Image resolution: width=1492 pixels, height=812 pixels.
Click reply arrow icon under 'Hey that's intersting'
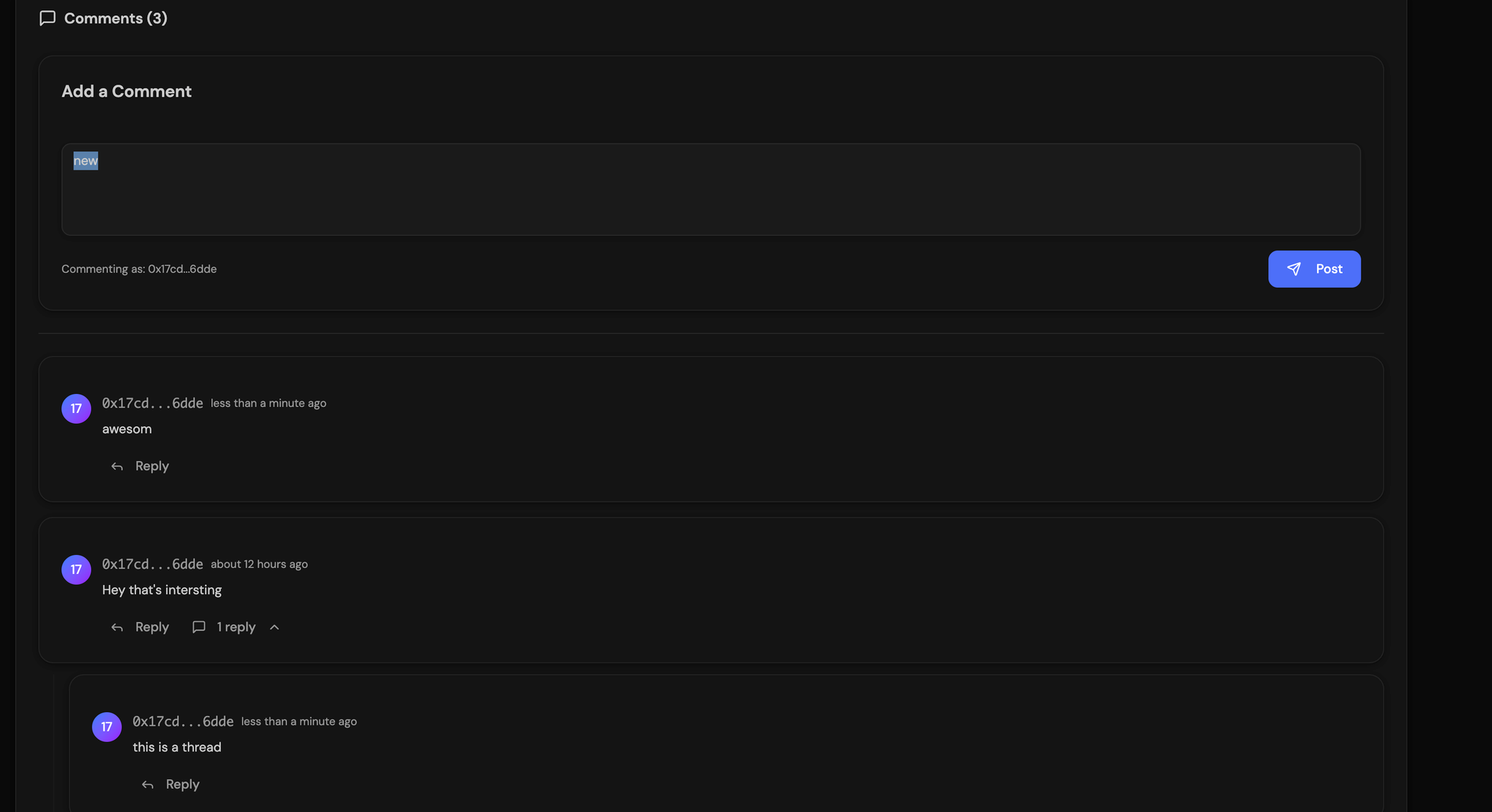tap(117, 628)
